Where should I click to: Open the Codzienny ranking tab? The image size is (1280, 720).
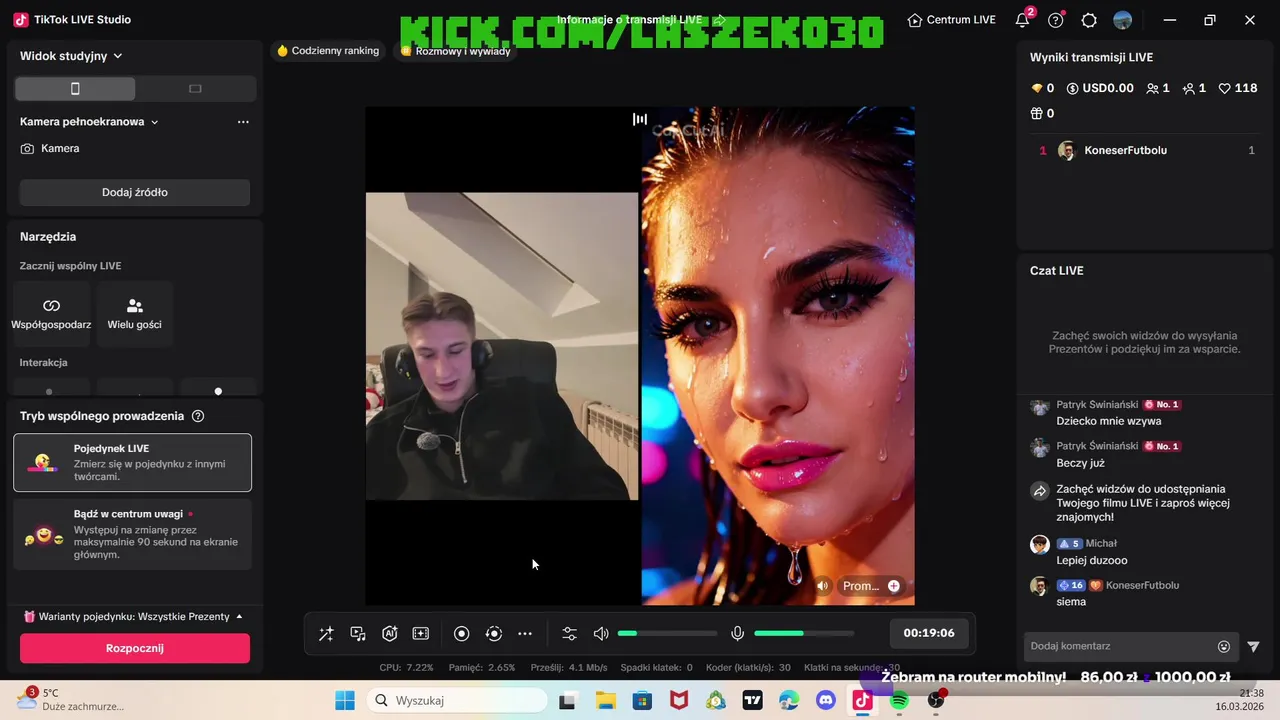(328, 51)
